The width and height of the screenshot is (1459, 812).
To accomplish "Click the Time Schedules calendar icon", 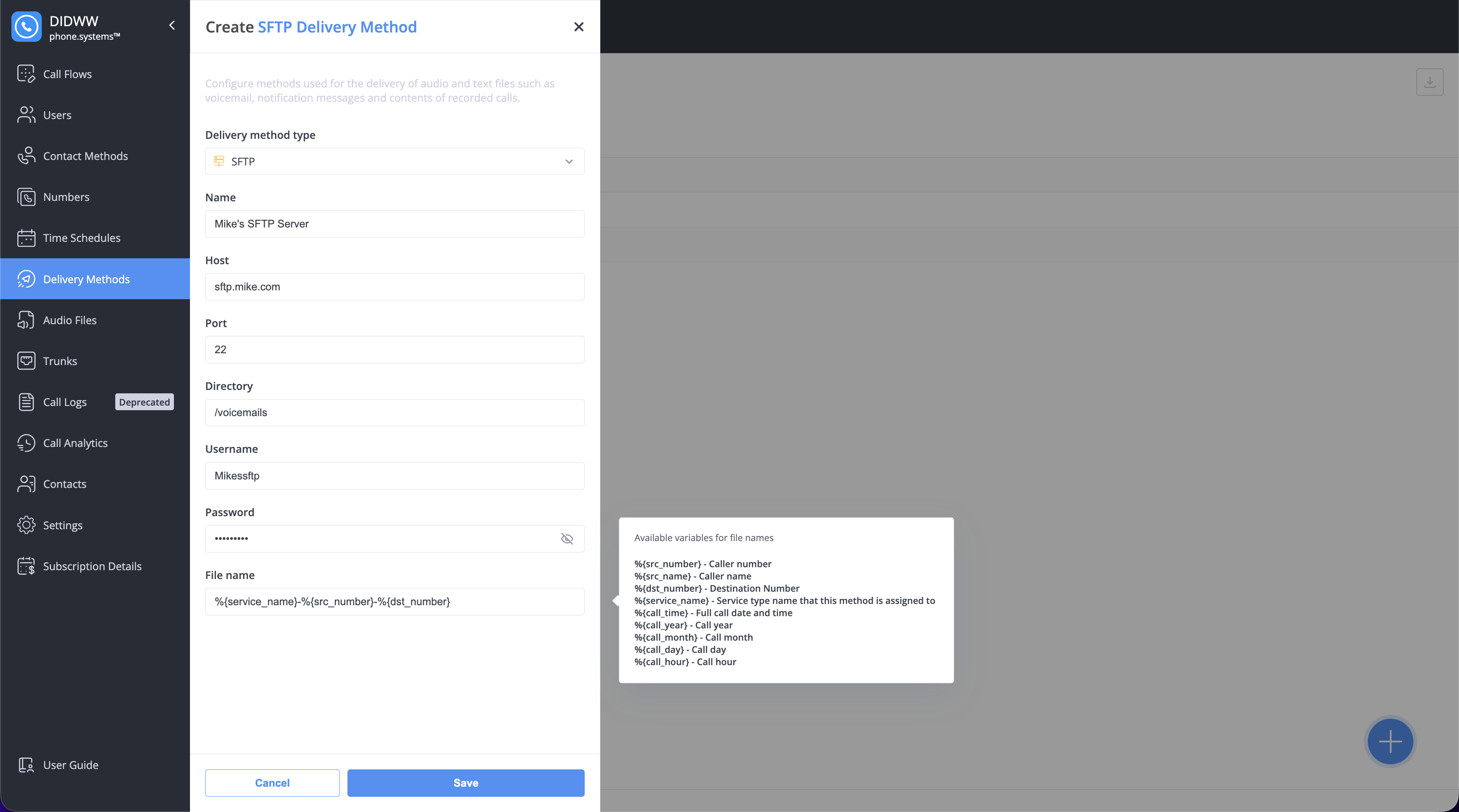I will pyautogui.click(x=26, y=238).
